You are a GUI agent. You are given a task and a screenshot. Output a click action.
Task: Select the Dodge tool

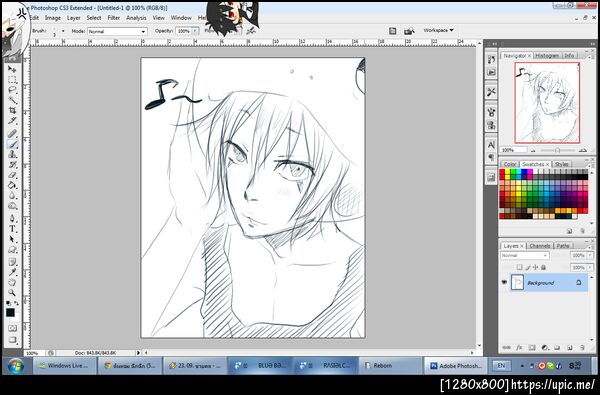pos(12,206)
